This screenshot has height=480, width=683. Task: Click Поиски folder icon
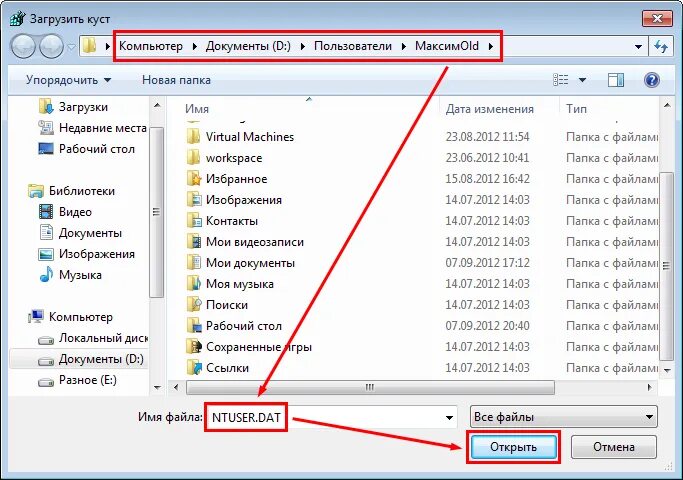[193, 304]
